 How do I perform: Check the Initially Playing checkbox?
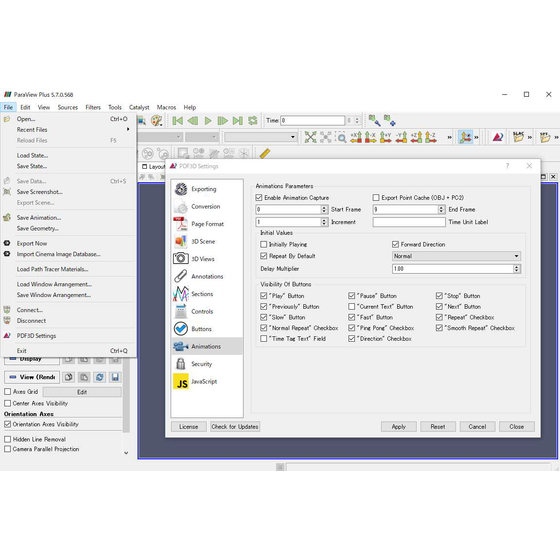pyautogui.click(x=264, y=244)
